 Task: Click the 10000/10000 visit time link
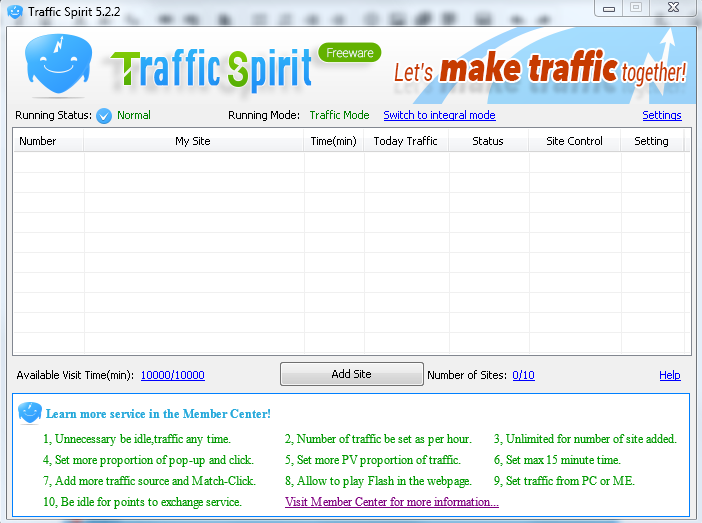pos(173,375)
